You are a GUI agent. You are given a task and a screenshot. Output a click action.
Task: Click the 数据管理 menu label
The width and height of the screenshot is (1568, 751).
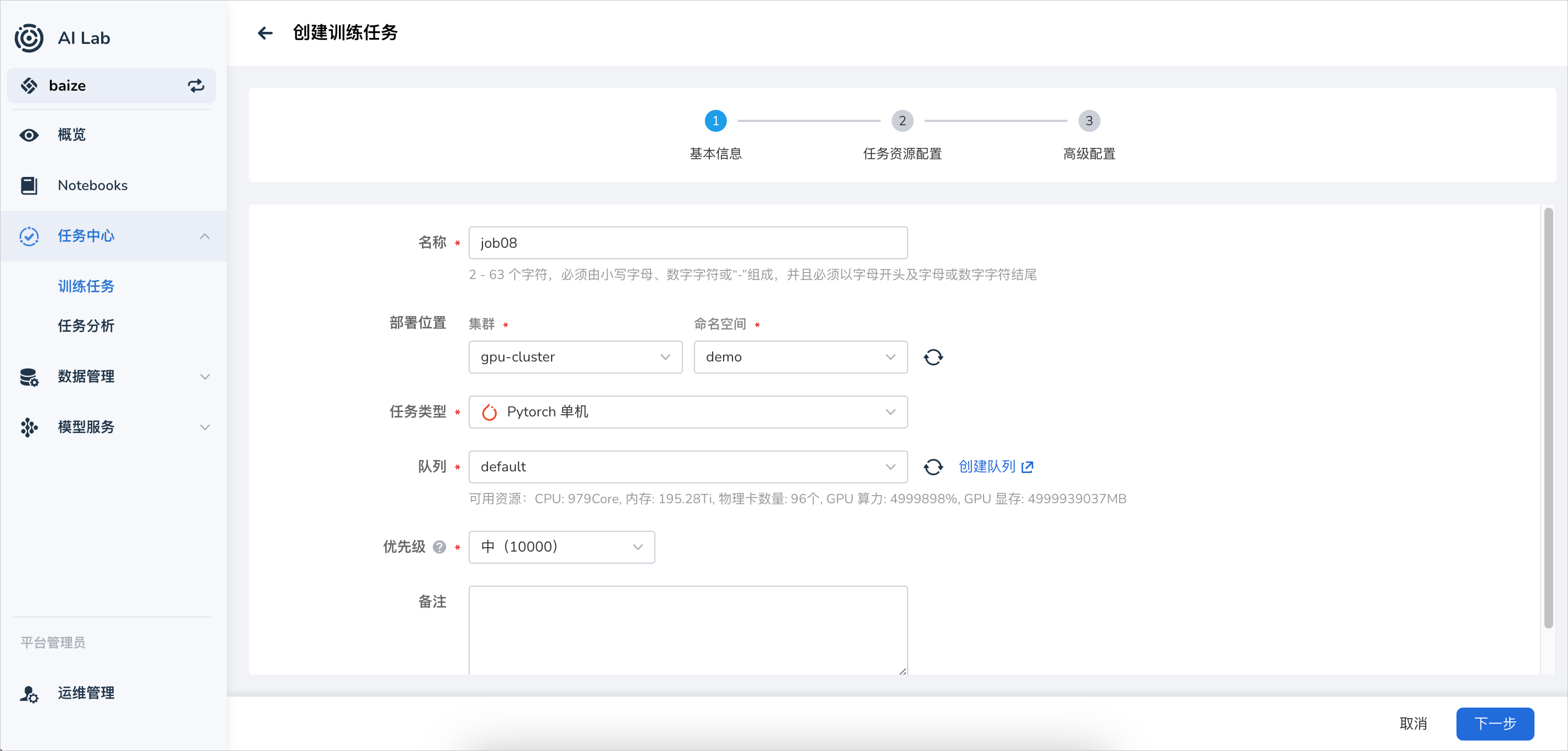[x=86, y=377]
